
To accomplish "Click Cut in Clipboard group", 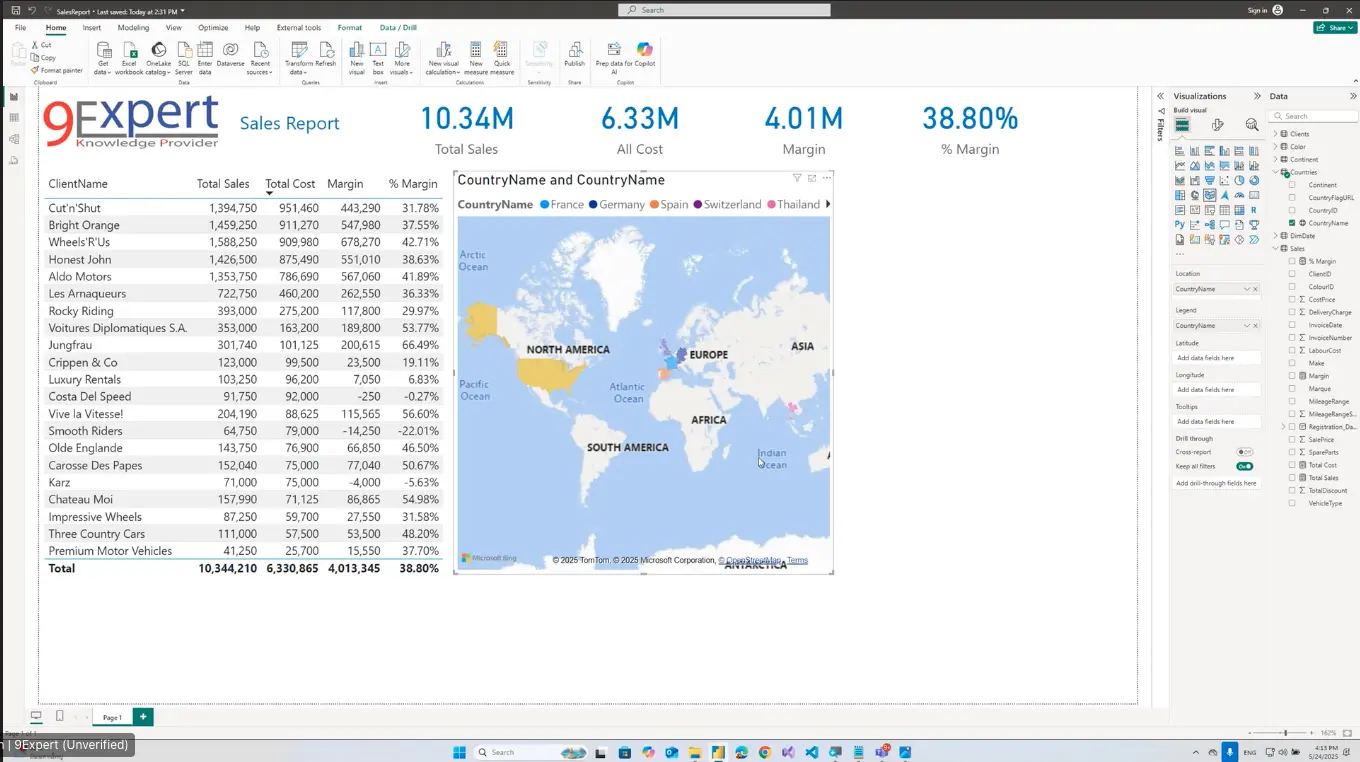I will pyautogui.click(x=42, y=45).
